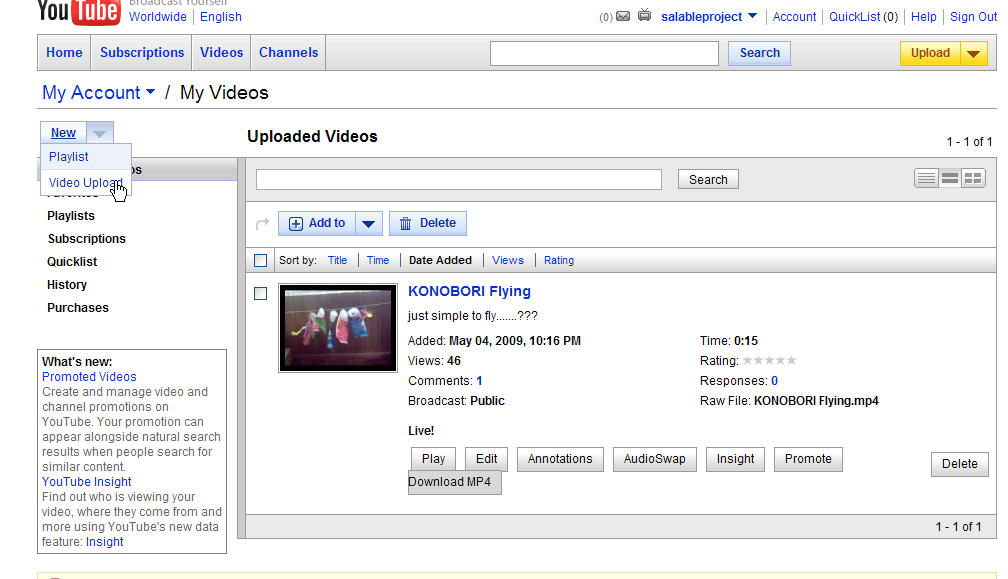Screen dimensions: 1008x579
Task: Open the Channels tab
Action: click(289, 53)
